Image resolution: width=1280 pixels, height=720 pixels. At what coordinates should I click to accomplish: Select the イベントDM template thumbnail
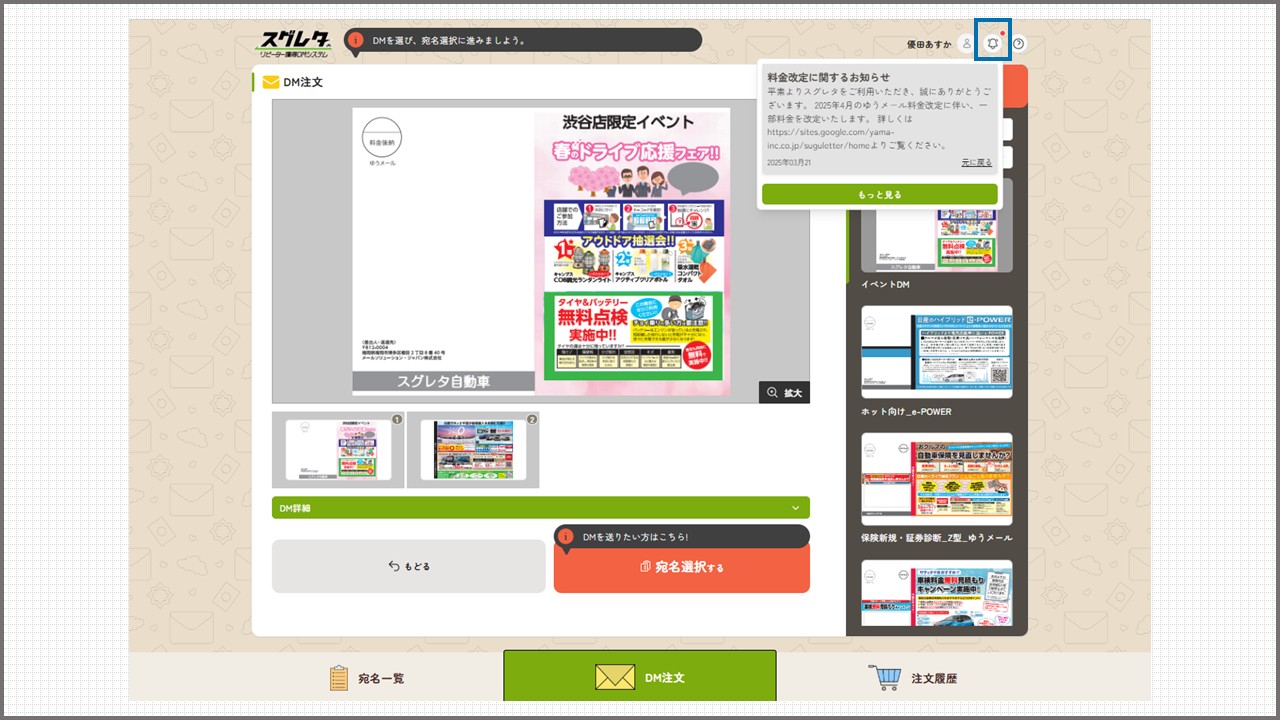pyautogui.click(x=937, y=225)
